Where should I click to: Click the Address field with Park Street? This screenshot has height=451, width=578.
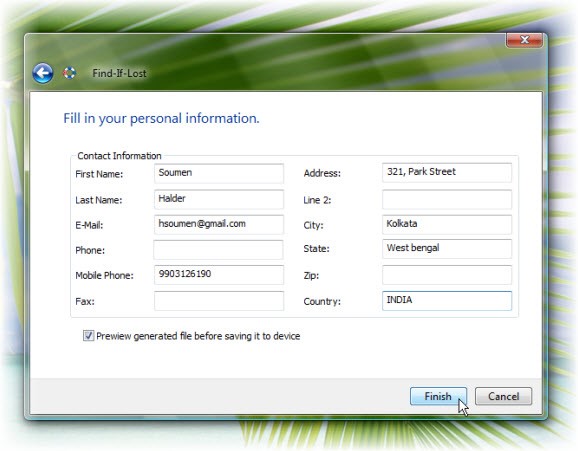[447, 172]
